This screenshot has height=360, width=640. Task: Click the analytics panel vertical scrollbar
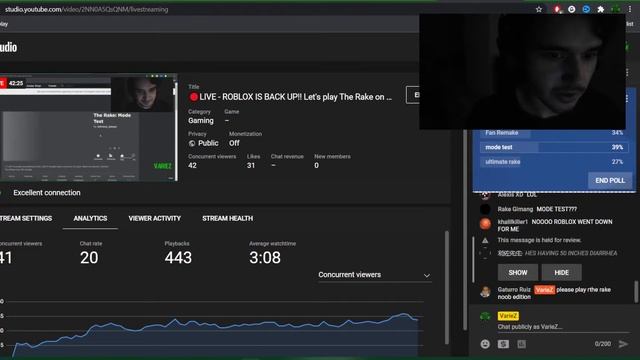coord(447,288)
